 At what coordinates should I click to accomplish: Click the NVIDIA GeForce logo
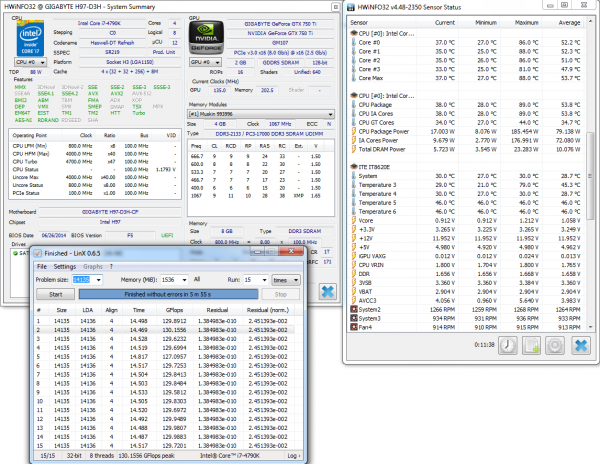206,37
